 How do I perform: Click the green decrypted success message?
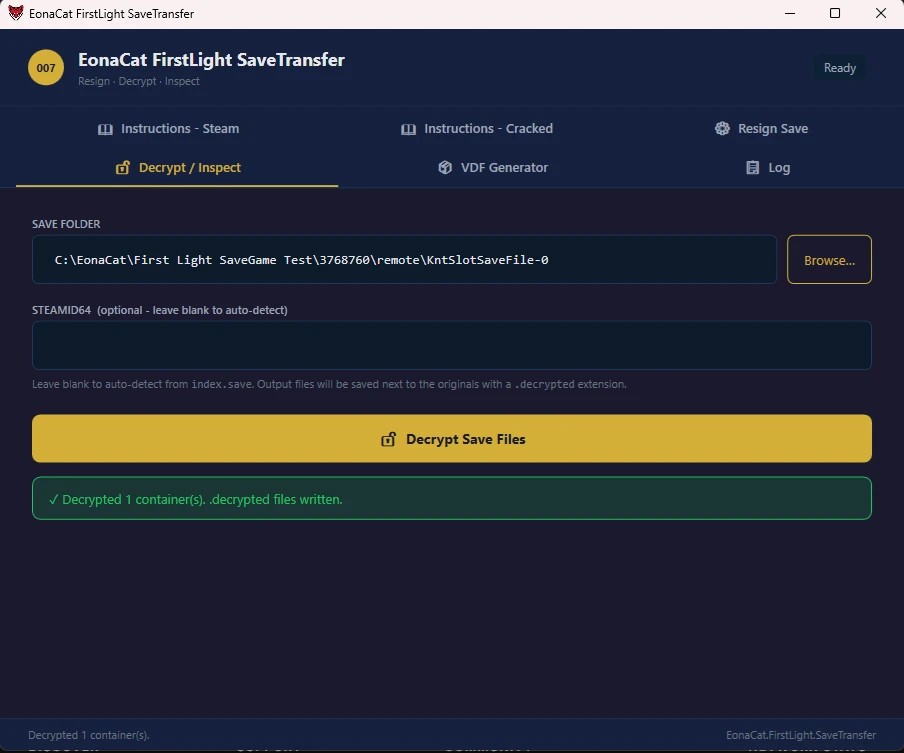click(x=451, y=498)
